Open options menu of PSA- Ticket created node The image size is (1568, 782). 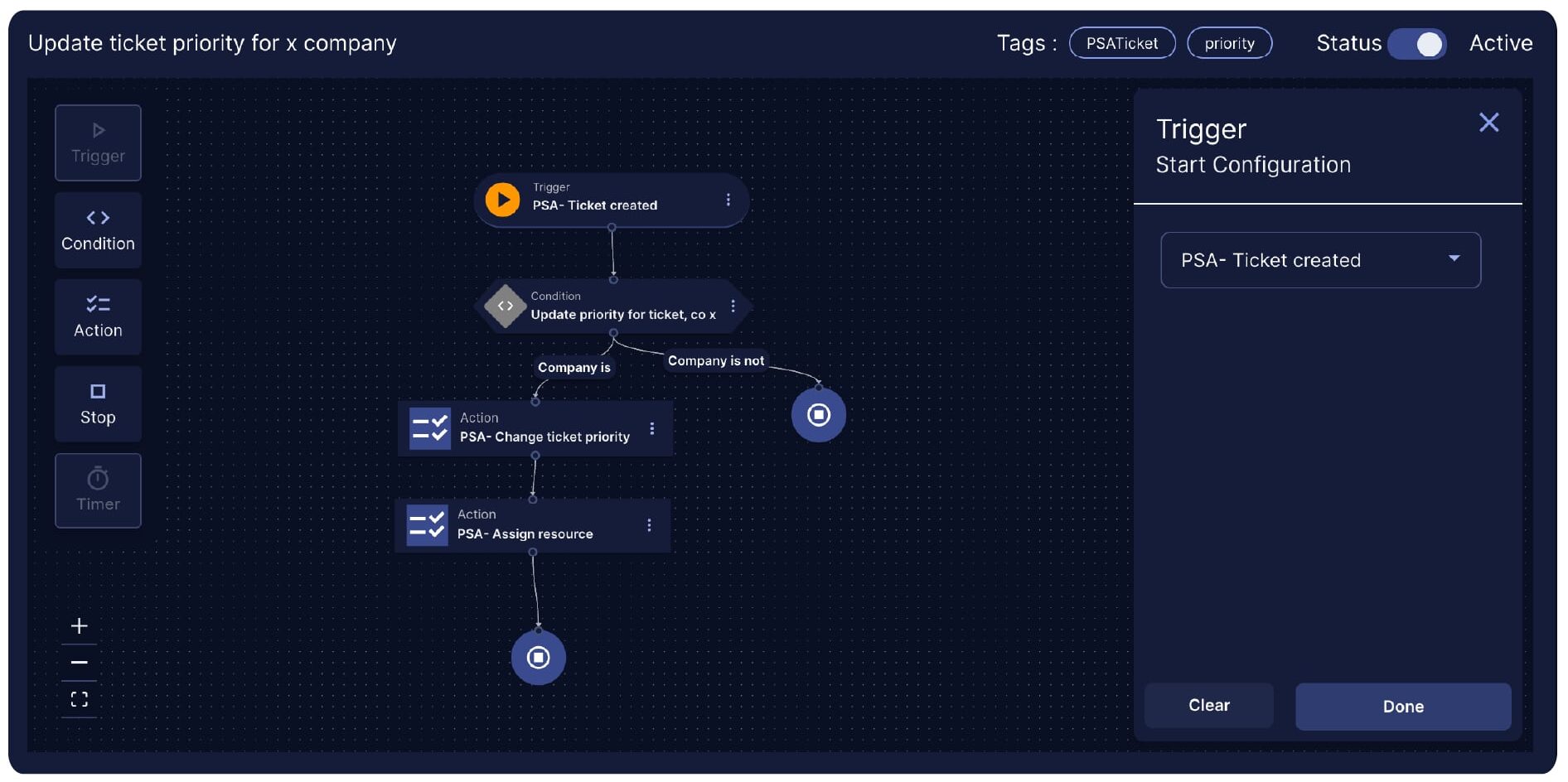pos(728,200)
